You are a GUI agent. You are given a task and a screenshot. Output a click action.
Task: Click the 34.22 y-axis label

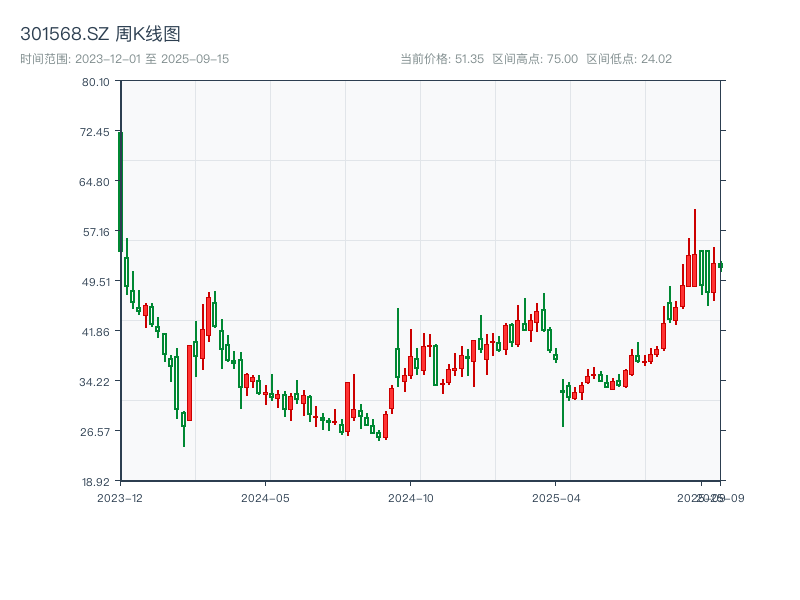[94, 382]
